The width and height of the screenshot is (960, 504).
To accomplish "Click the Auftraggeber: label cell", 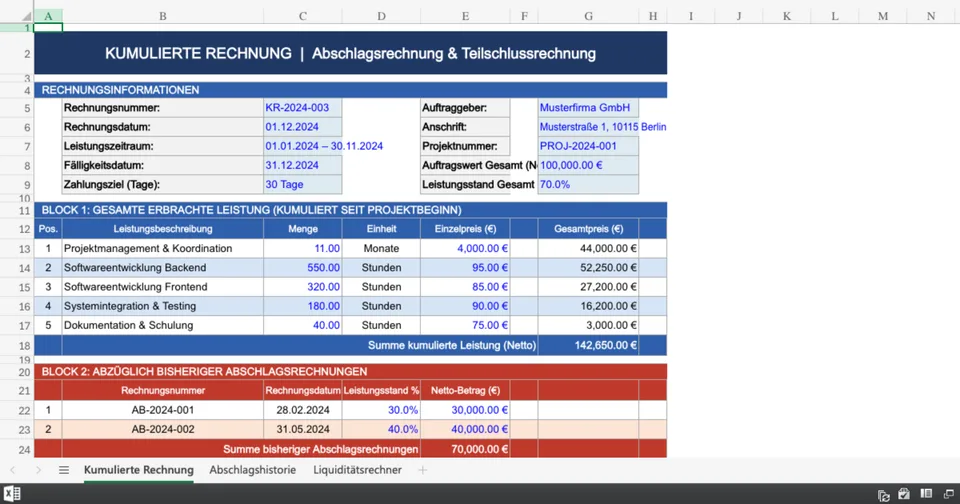I will (x=465, y=108).
